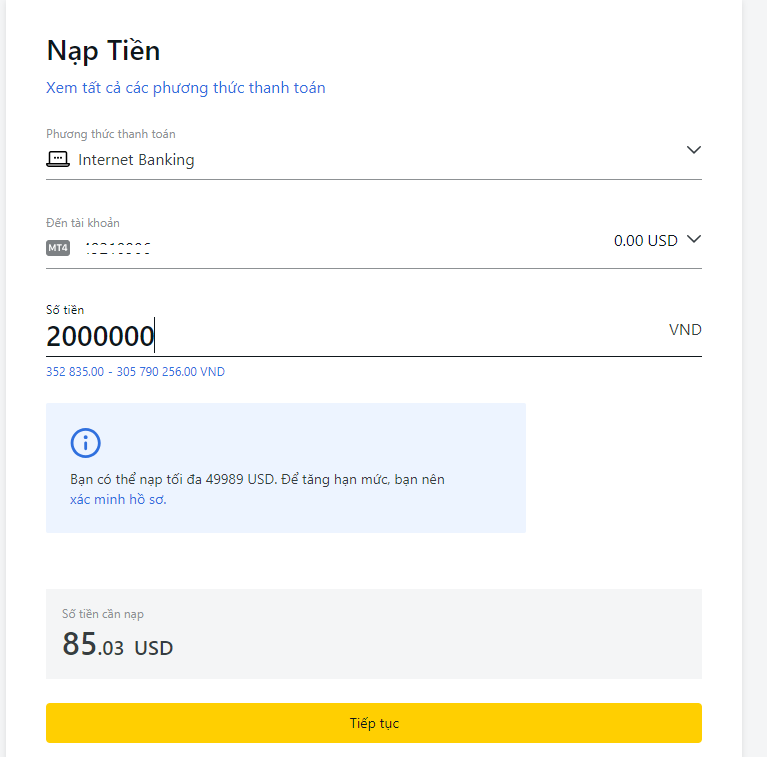This screenshot has height=757, width=767.
Task: Click the laptop Internet Banking icon
Action: (58, 159)
